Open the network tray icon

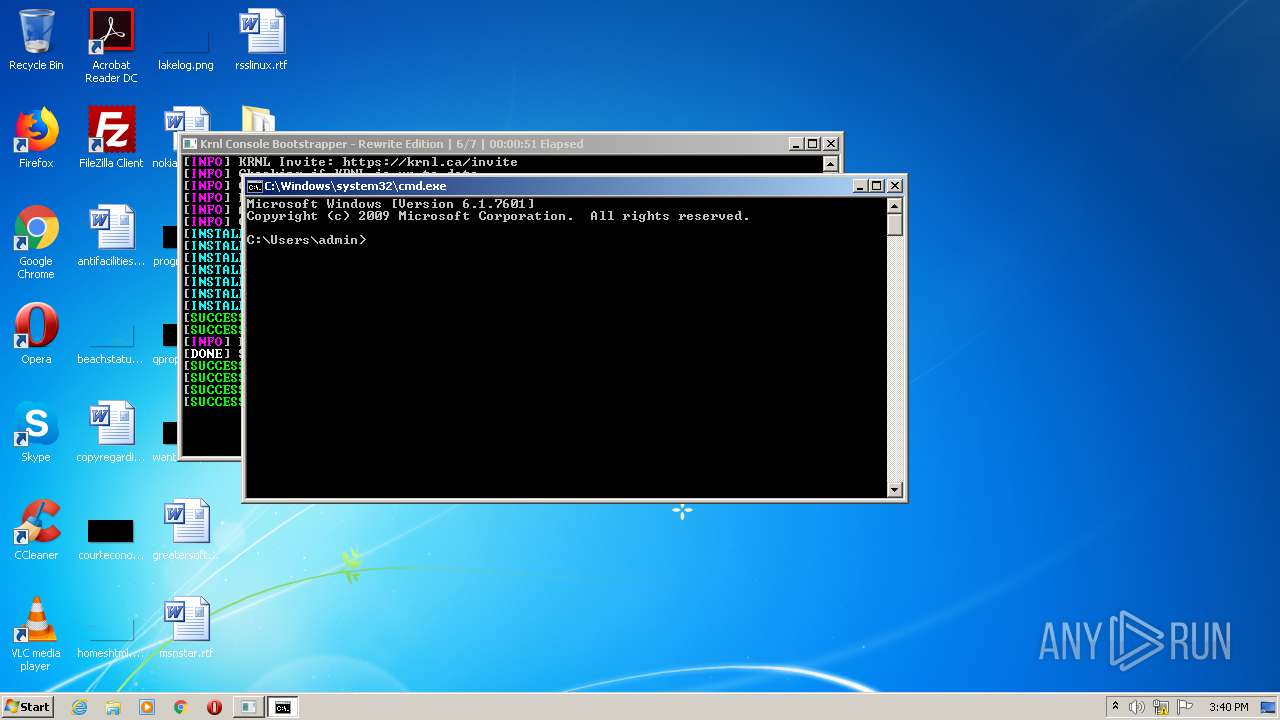point(1161,707)
